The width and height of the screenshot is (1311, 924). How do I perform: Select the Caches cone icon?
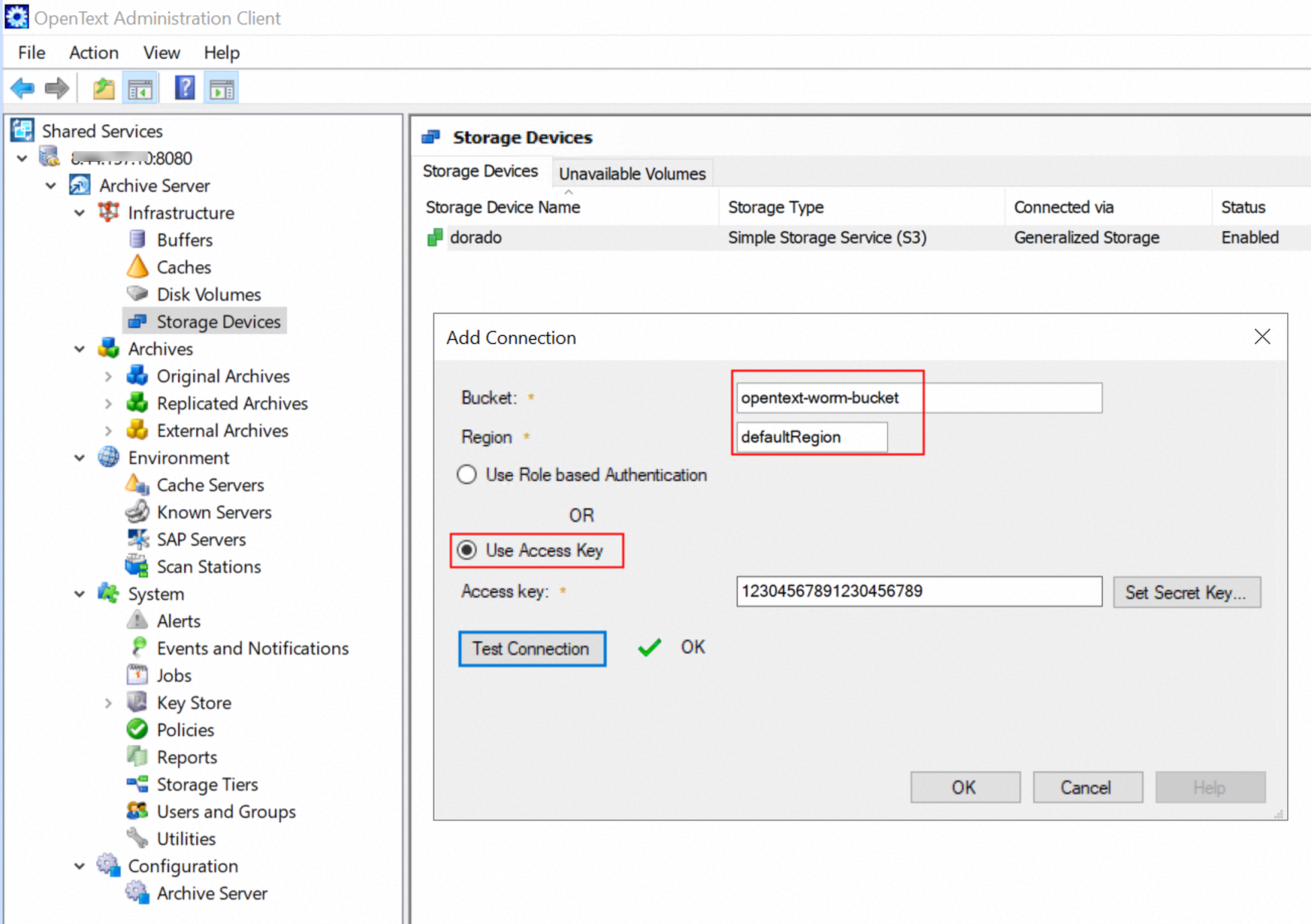click(x=137, y=267)
